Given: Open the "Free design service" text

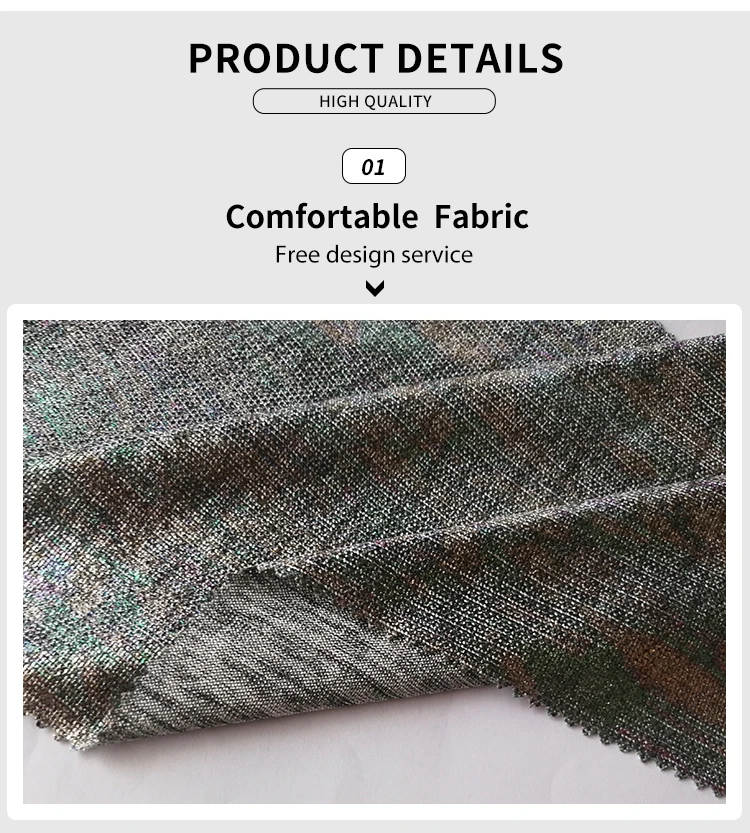Looking at the screenshot, I should [374, 255].
